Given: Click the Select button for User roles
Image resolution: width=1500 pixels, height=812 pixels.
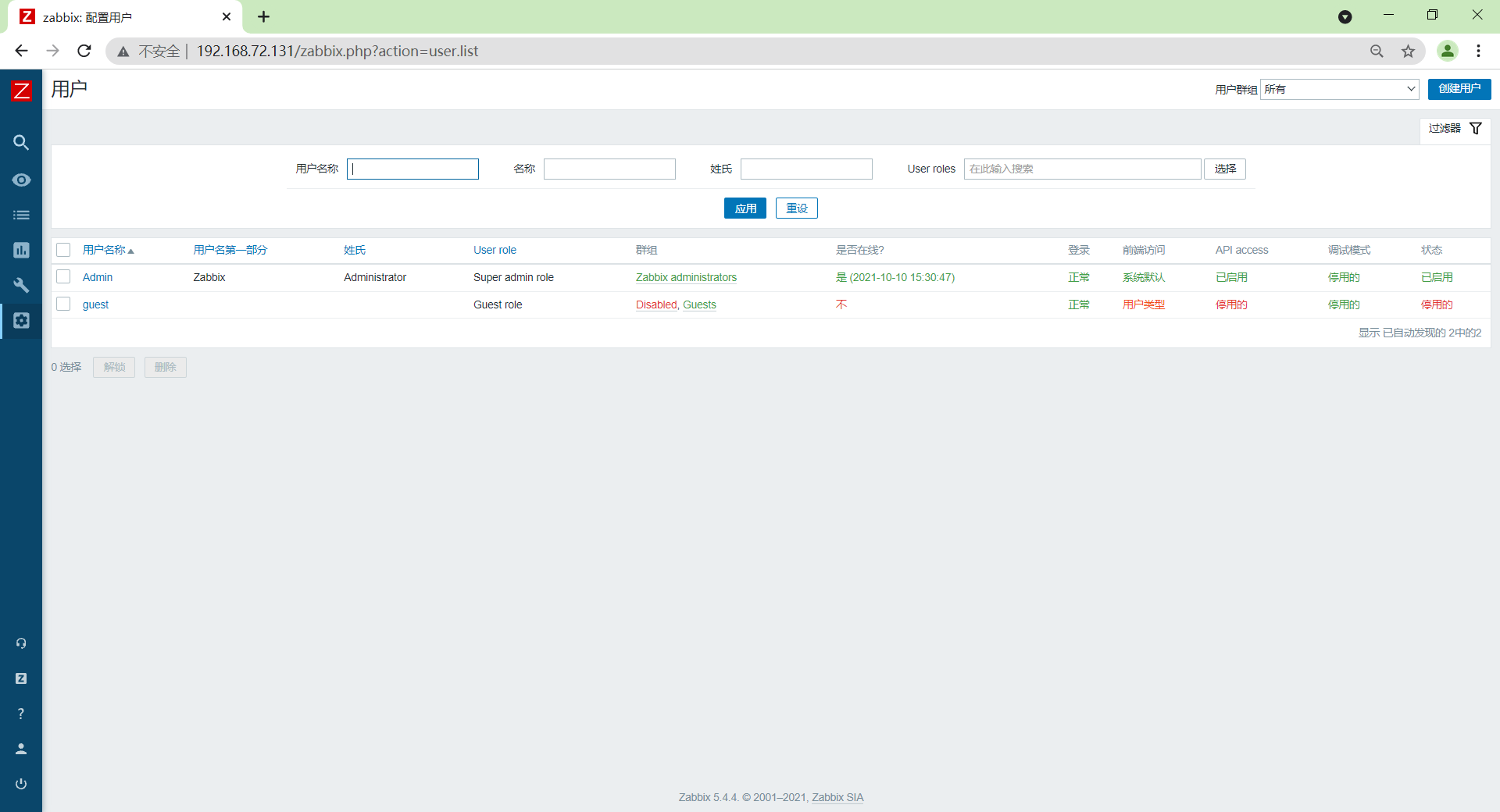Looking at the screenshot, I should (1225, 169).
